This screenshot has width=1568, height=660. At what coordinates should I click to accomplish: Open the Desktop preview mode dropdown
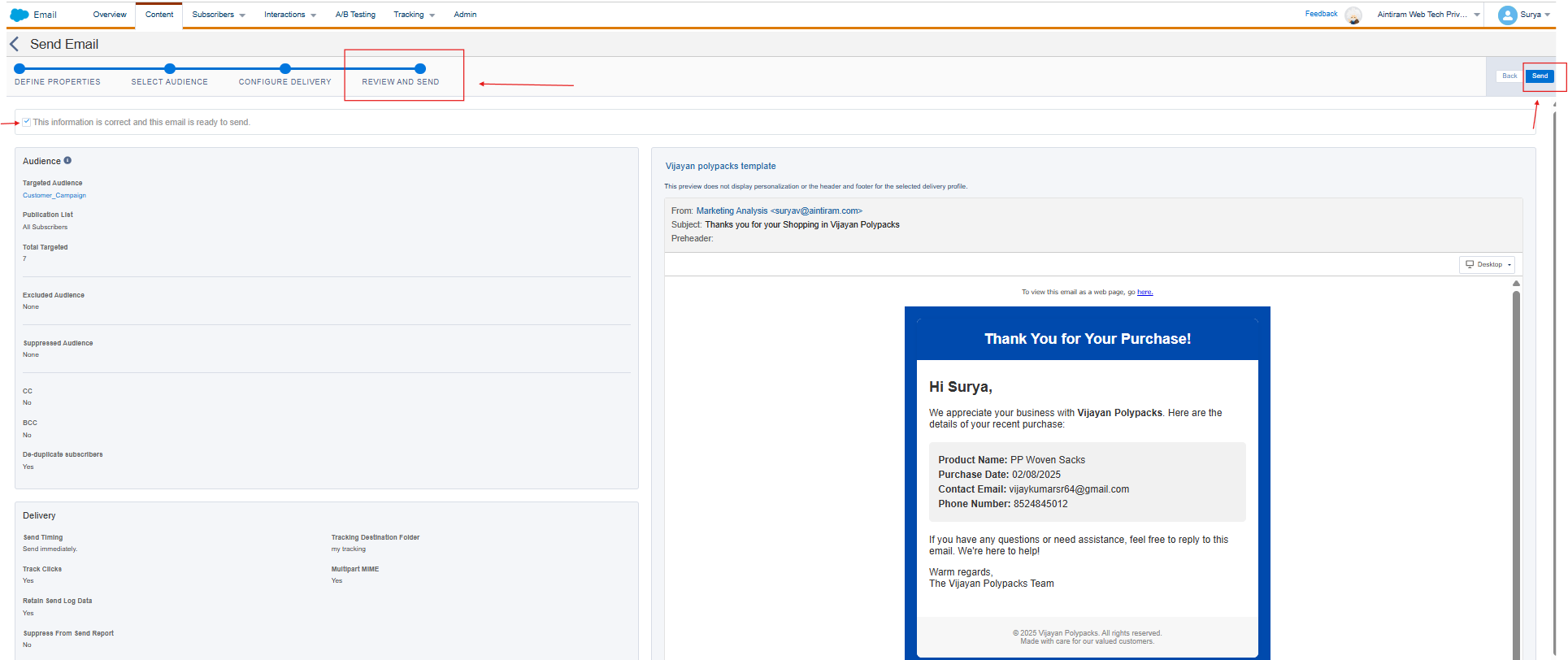point(1487,264)
